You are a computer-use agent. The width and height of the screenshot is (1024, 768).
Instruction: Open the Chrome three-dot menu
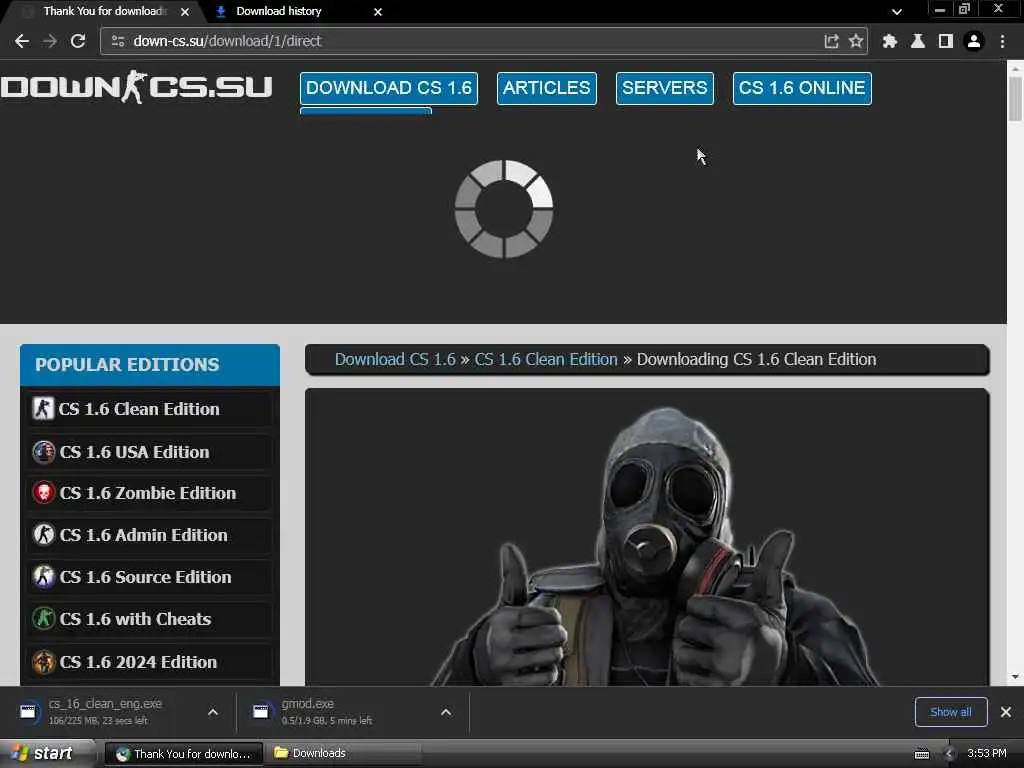tap(1002, 41)
